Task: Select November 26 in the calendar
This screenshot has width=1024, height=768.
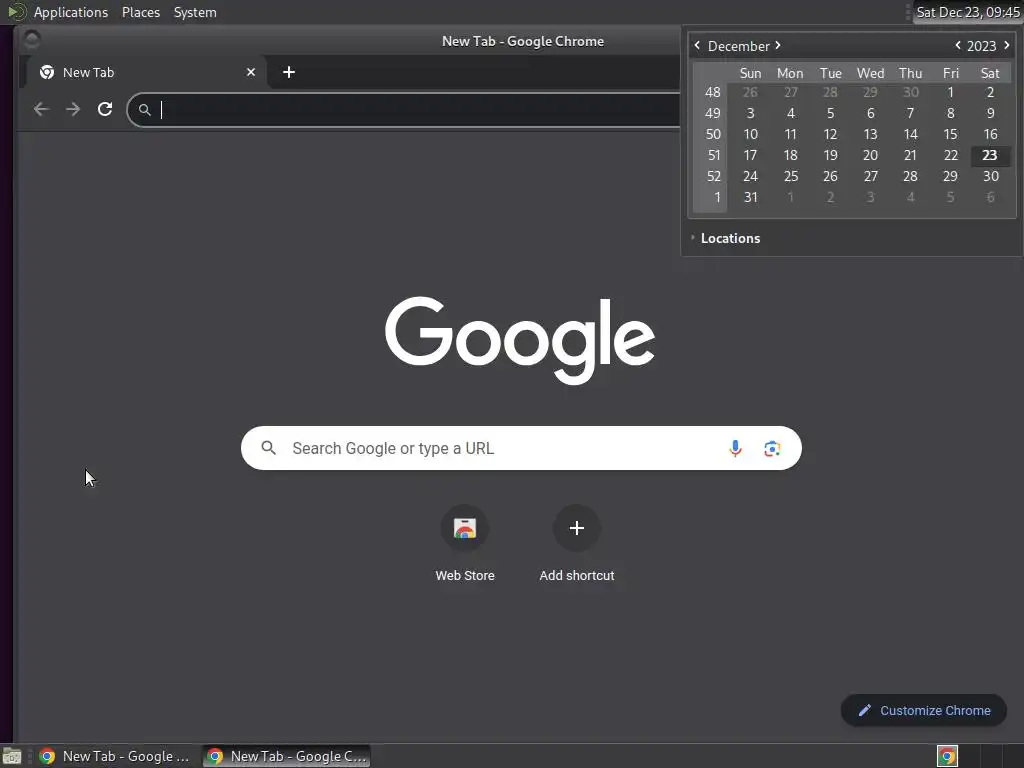Action: [x=750, y=93]
